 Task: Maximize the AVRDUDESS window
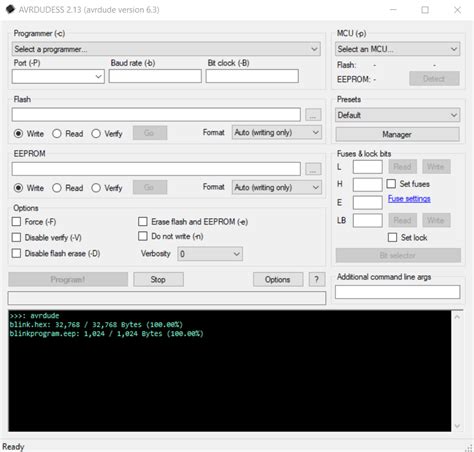pos(425,10)
